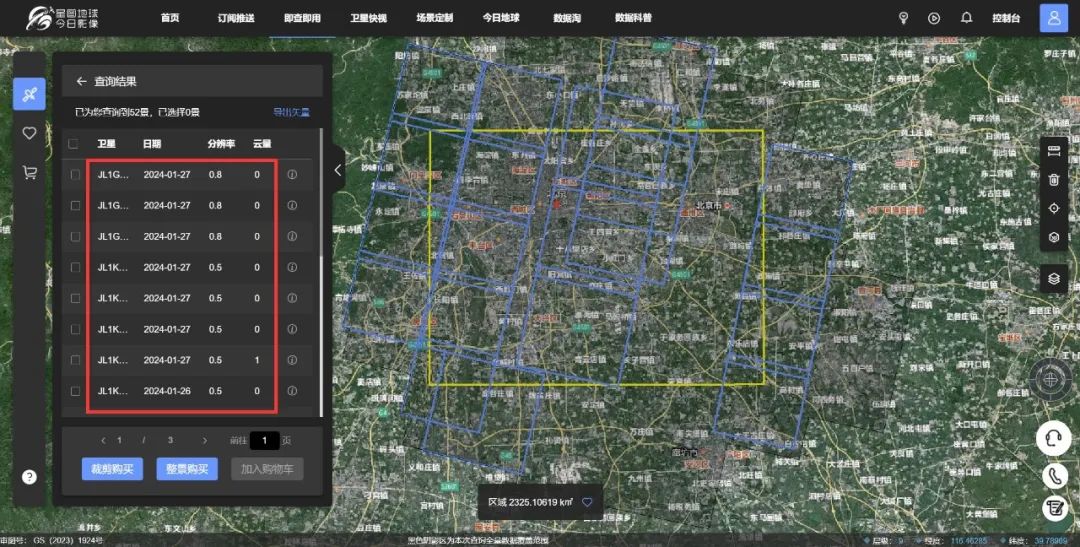
Task: Open the favorites heart icon in sidebar
Action: (29, 133)
